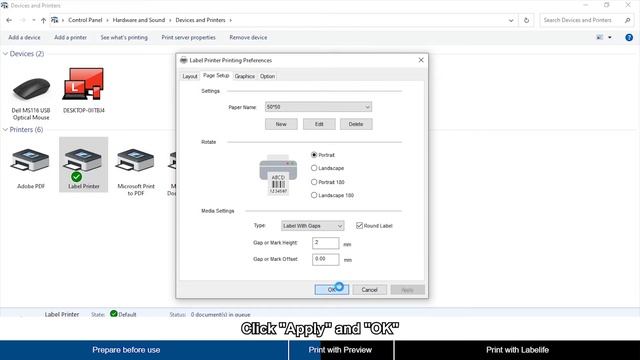Viewport: 640px width, 360px height.
Task: Close the Printing Preferences dialog
Action: point(421,60)
